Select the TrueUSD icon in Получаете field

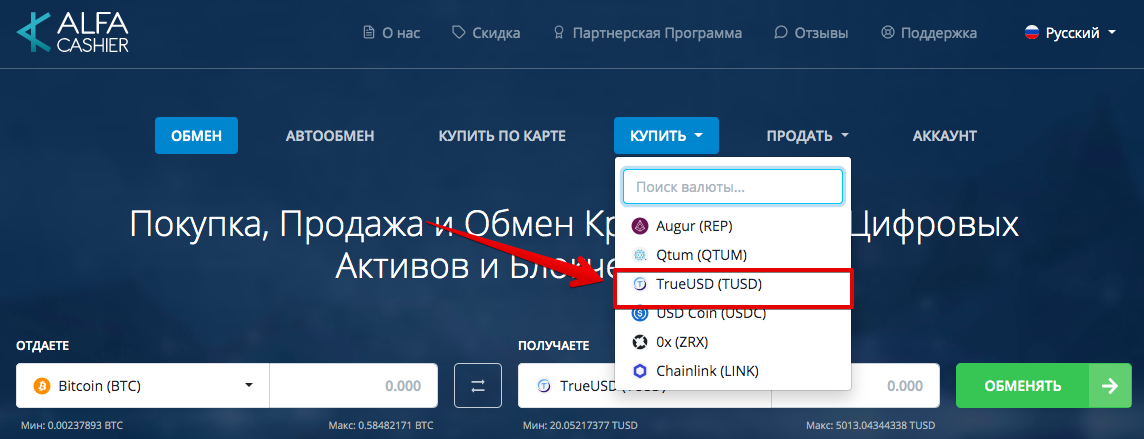544,386
